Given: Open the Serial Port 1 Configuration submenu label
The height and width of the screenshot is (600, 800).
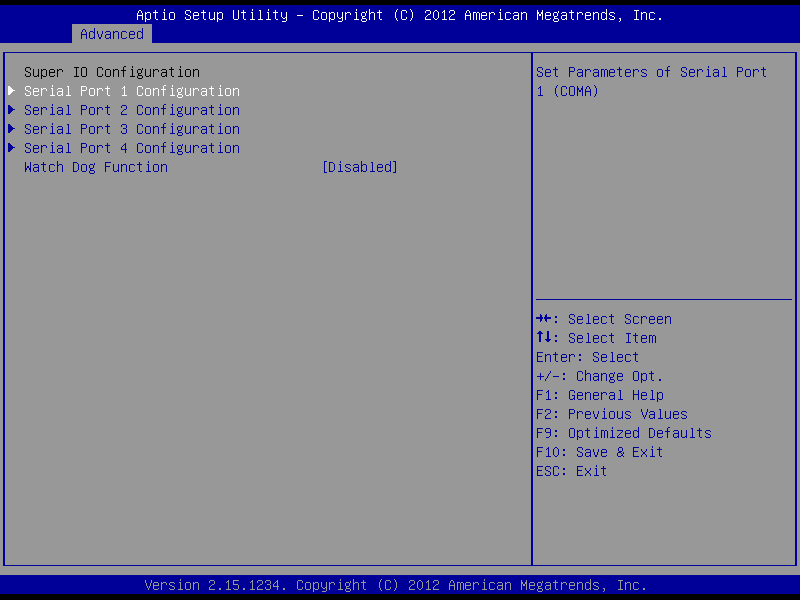Looking at the screenshot, I should 132,91.
